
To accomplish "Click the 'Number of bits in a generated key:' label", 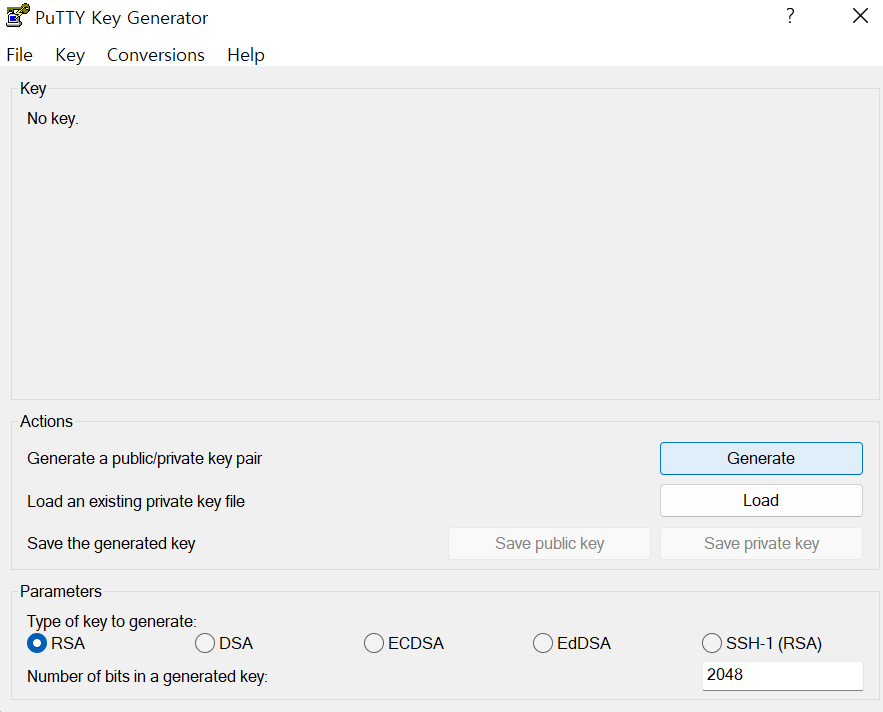I will click(147, 677).
